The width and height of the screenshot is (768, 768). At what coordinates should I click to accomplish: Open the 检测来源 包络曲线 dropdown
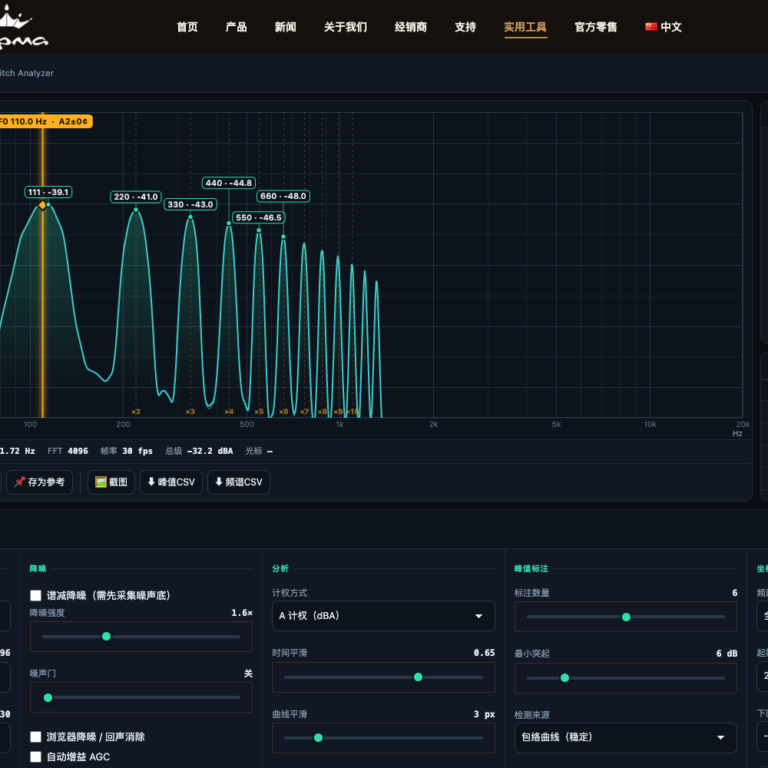625,737
